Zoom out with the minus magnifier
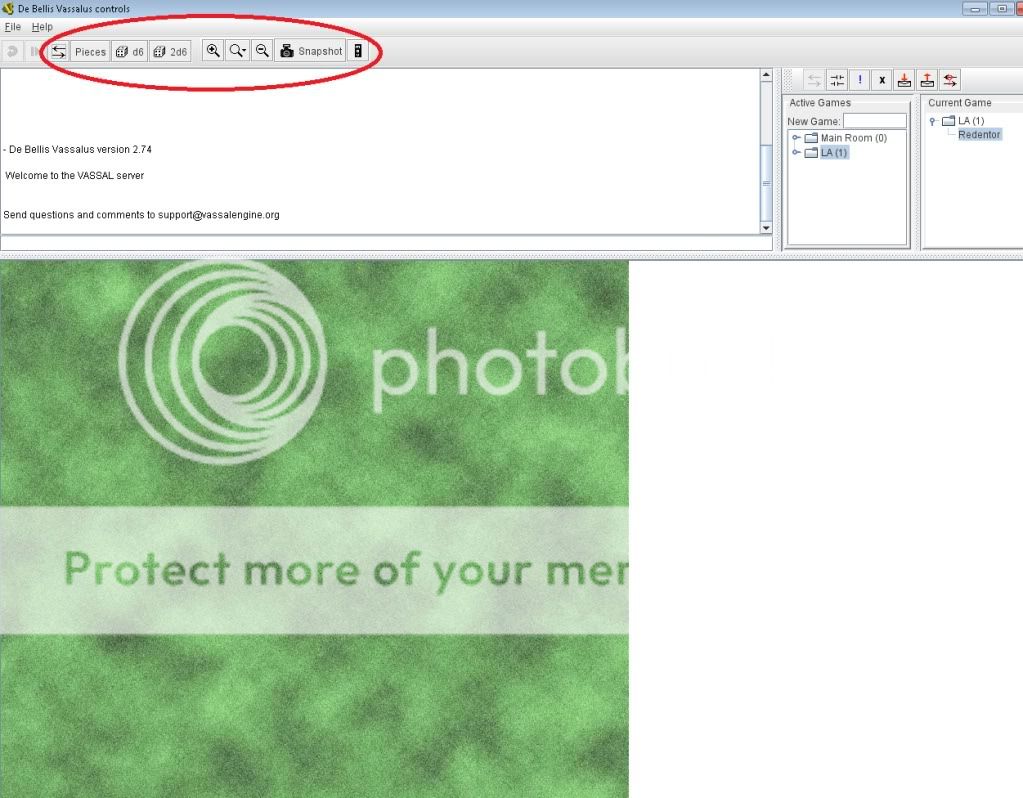The height and width of the screenshot is (798, 1023). (x=262, y=51)
